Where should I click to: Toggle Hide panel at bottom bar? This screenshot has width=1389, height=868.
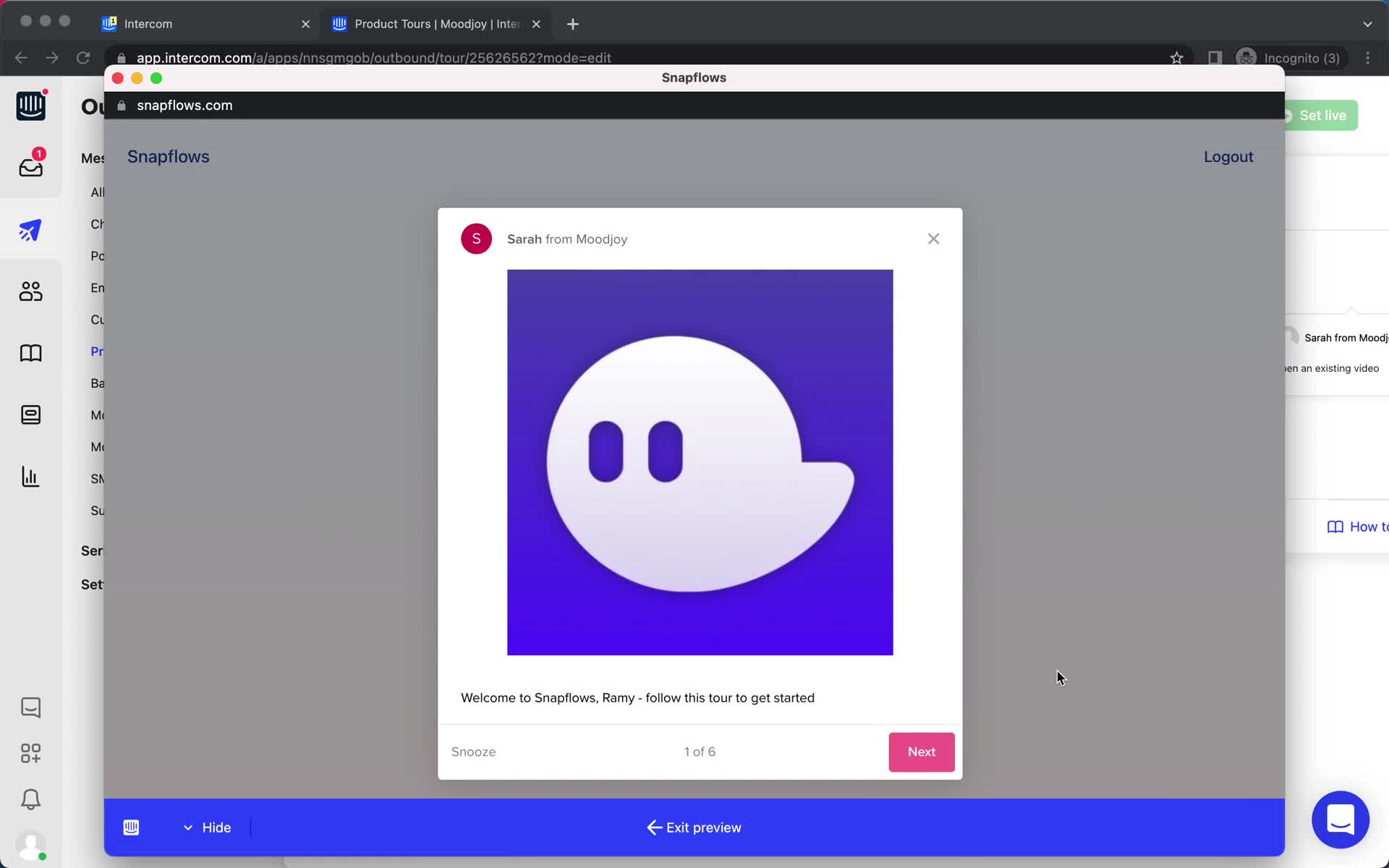click(206, 828)
